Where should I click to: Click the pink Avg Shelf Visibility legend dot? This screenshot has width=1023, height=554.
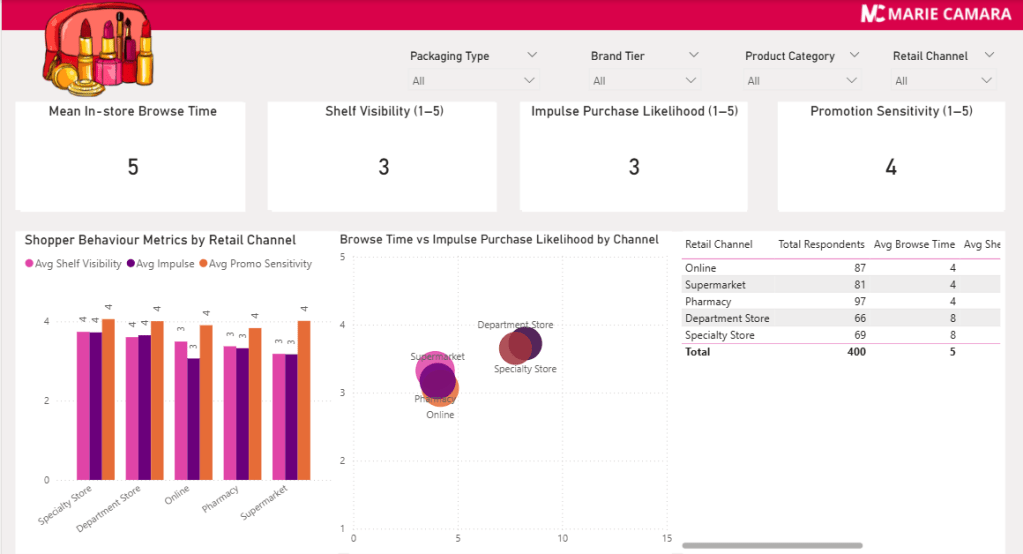coord(29,264)
